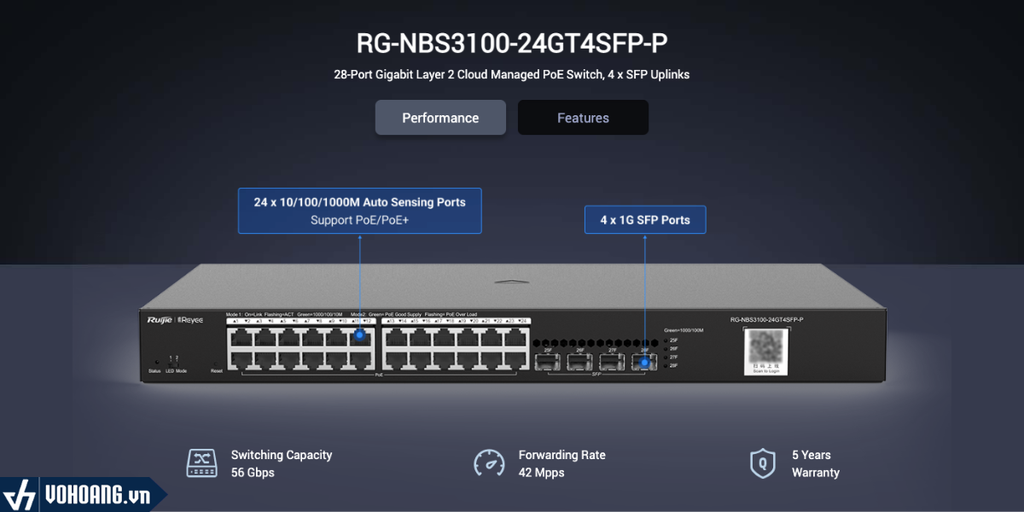This screenshot has width=1024, height=512.
Task: Click the Switching Capacity switch icon
Action: pyautogui.click(x=202, y=463)
